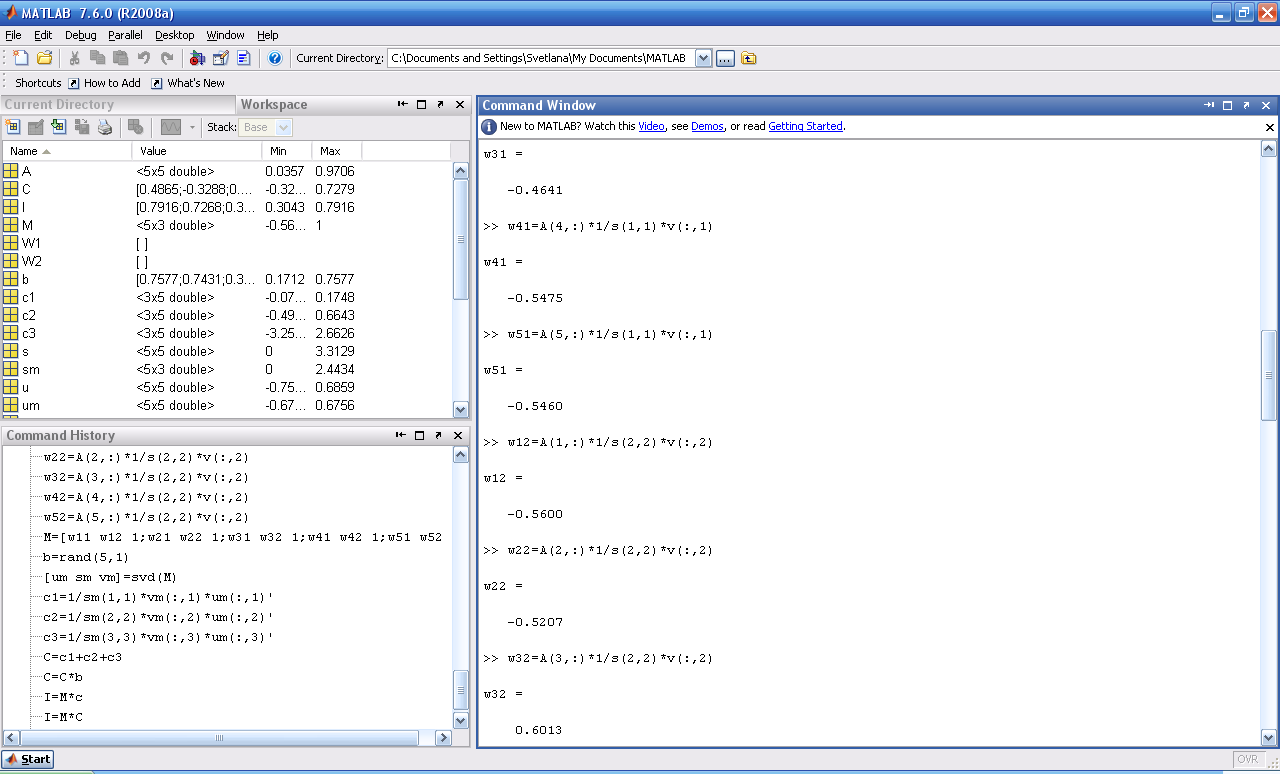Undock the Workspace panel
This screenshot has height=774, width=1280.
click(x=440, y=104)
